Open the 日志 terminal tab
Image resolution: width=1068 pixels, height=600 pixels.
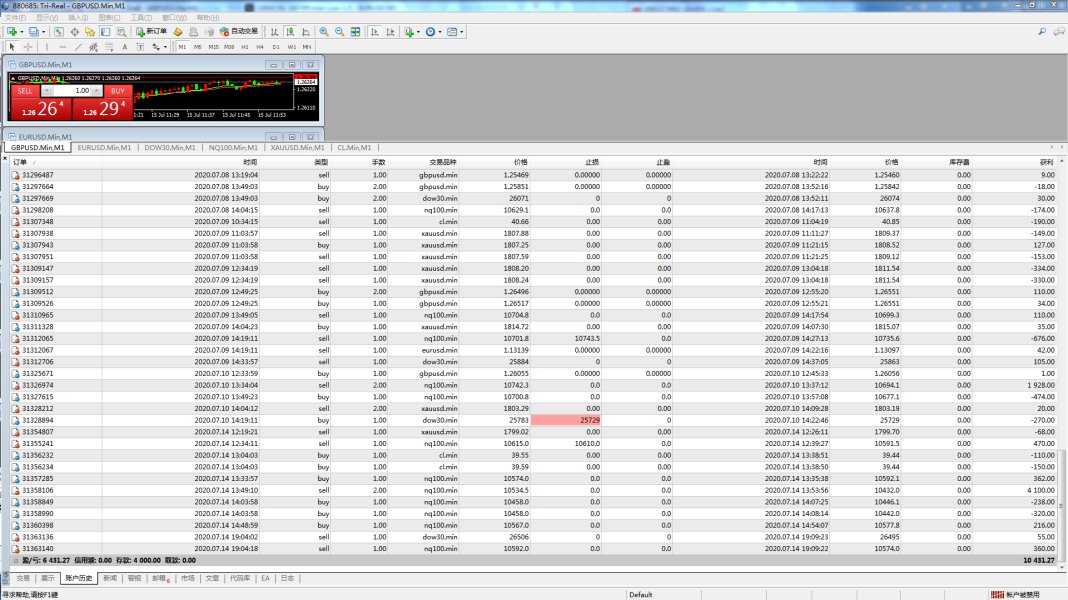click(287, 578)
